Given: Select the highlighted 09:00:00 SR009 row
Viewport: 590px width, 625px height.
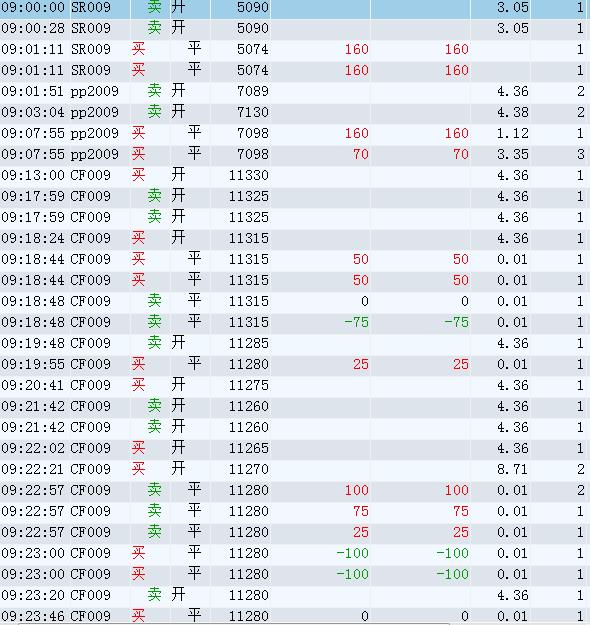Looking at the screenshot, I should tap(294, 8).
